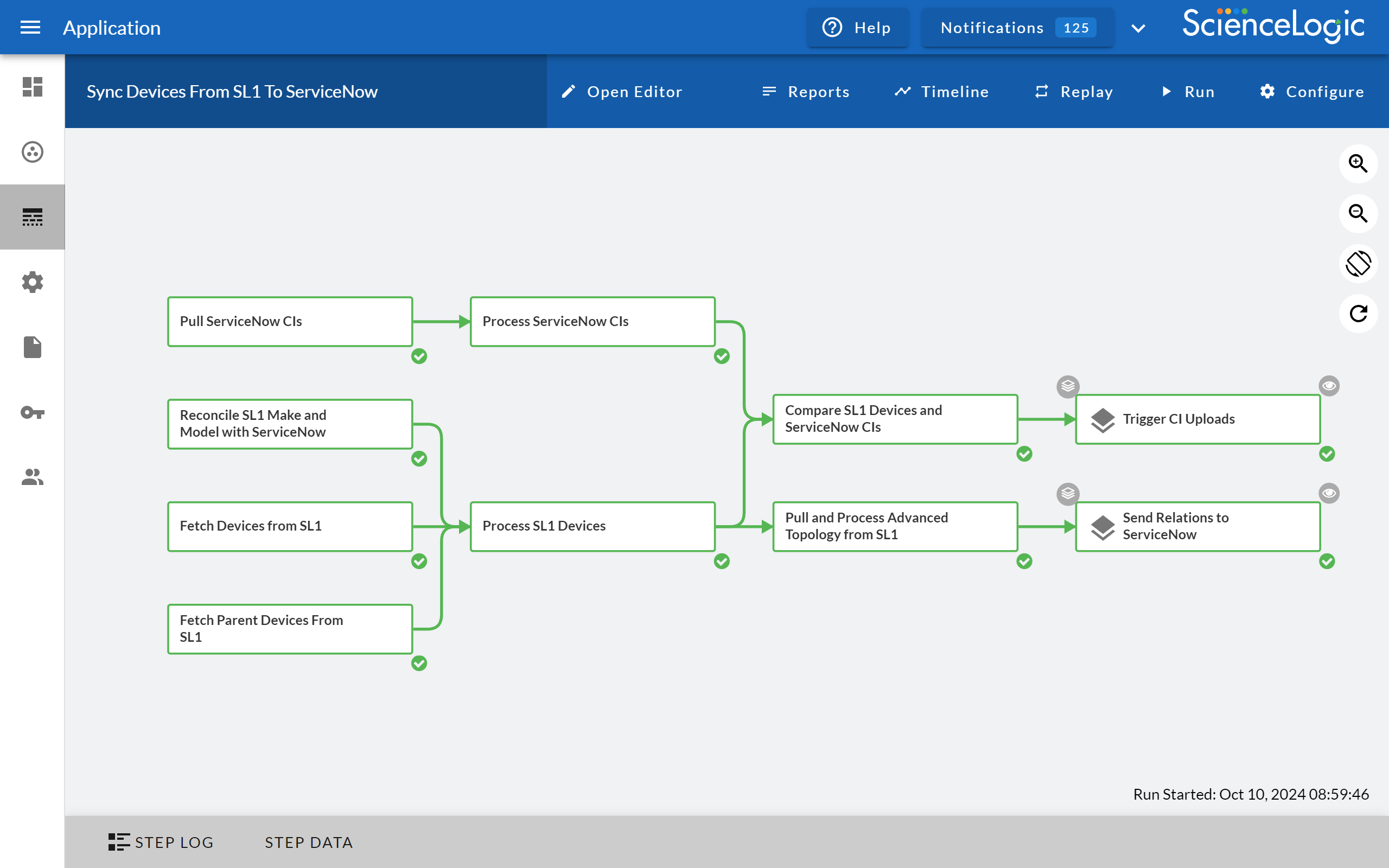Open Notifications with 125 count
1389x868 pixels.
[1018, 27]
